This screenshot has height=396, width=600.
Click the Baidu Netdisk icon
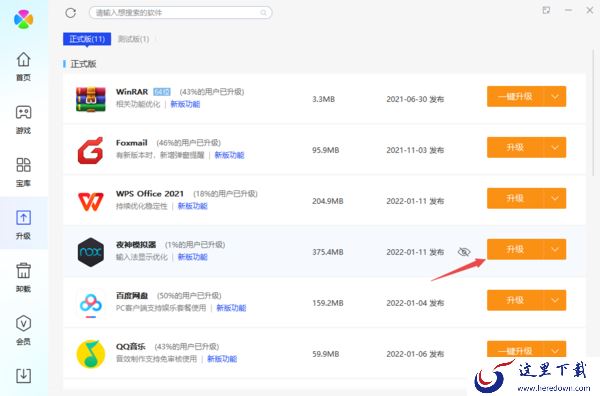(91, 304)
